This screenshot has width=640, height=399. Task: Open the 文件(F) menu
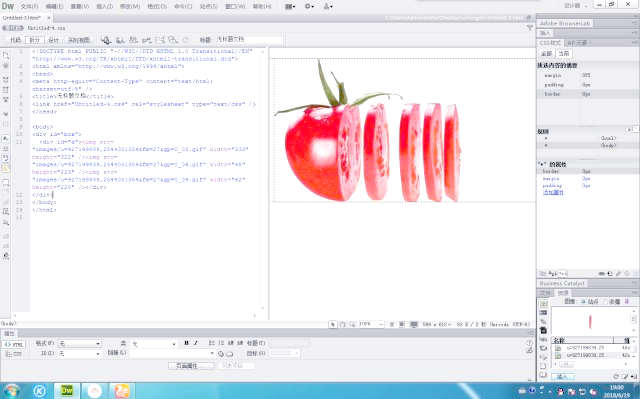(x=29, y=7)
